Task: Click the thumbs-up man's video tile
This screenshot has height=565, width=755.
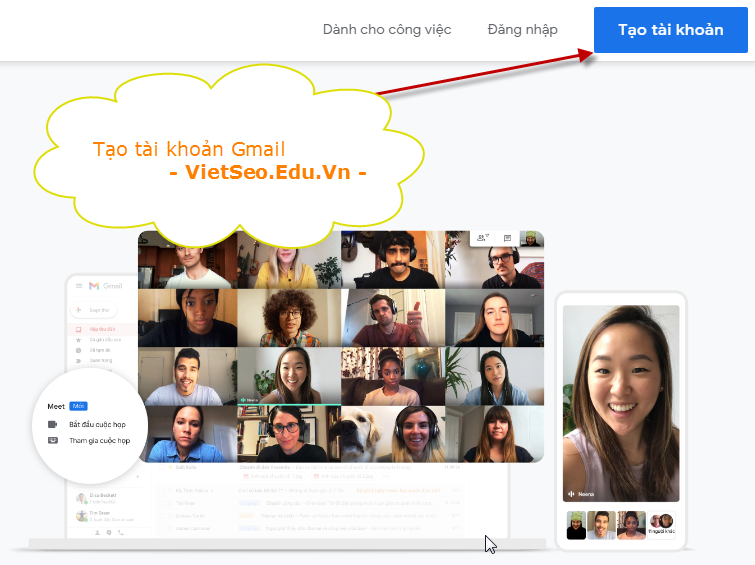Action: 391,318
